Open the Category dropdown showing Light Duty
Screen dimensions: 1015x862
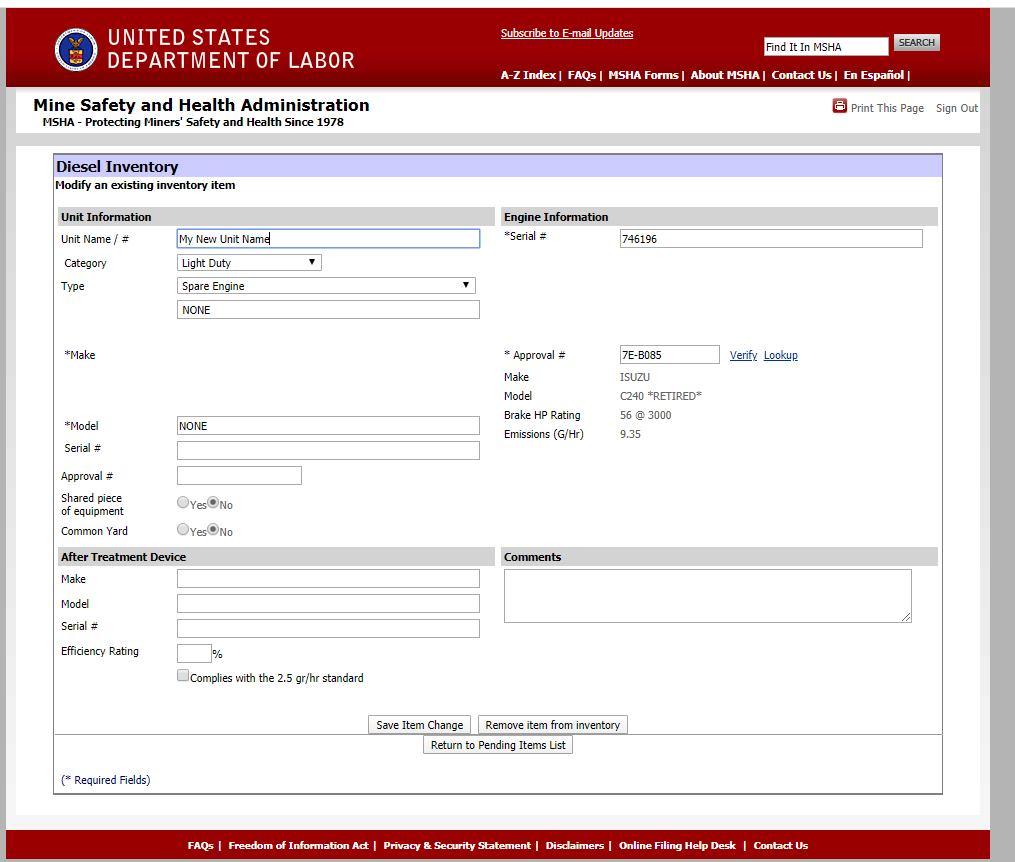click(x=249, y=263)
